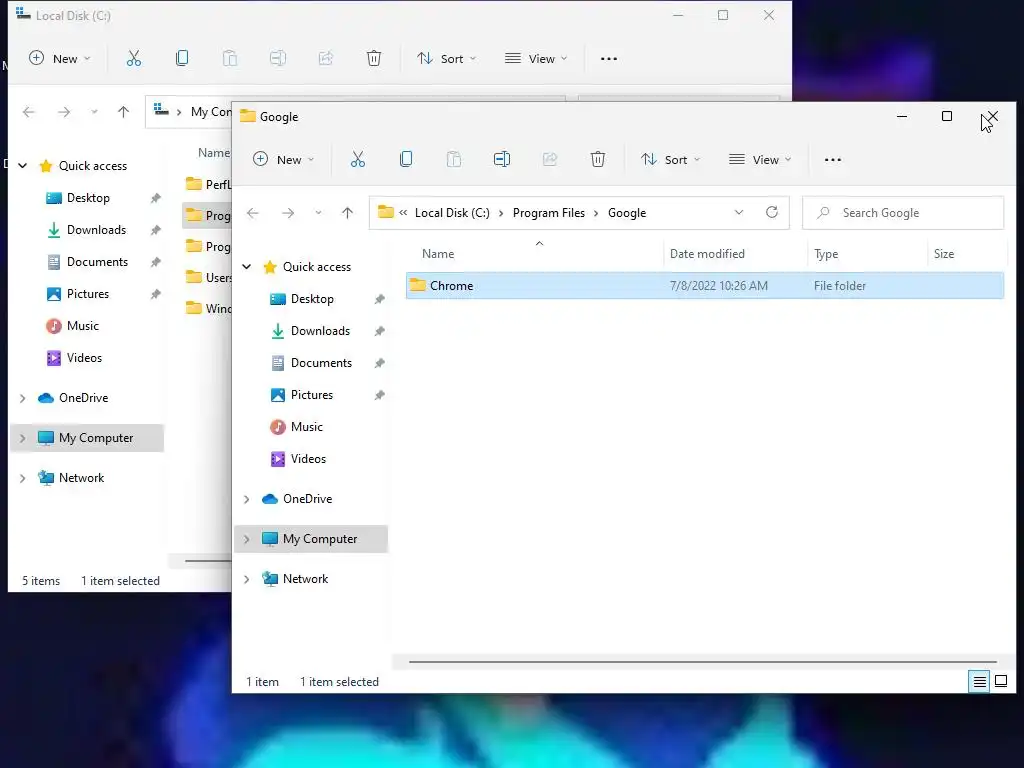Open the Sort dropdown in Google window

coord(671,159)
